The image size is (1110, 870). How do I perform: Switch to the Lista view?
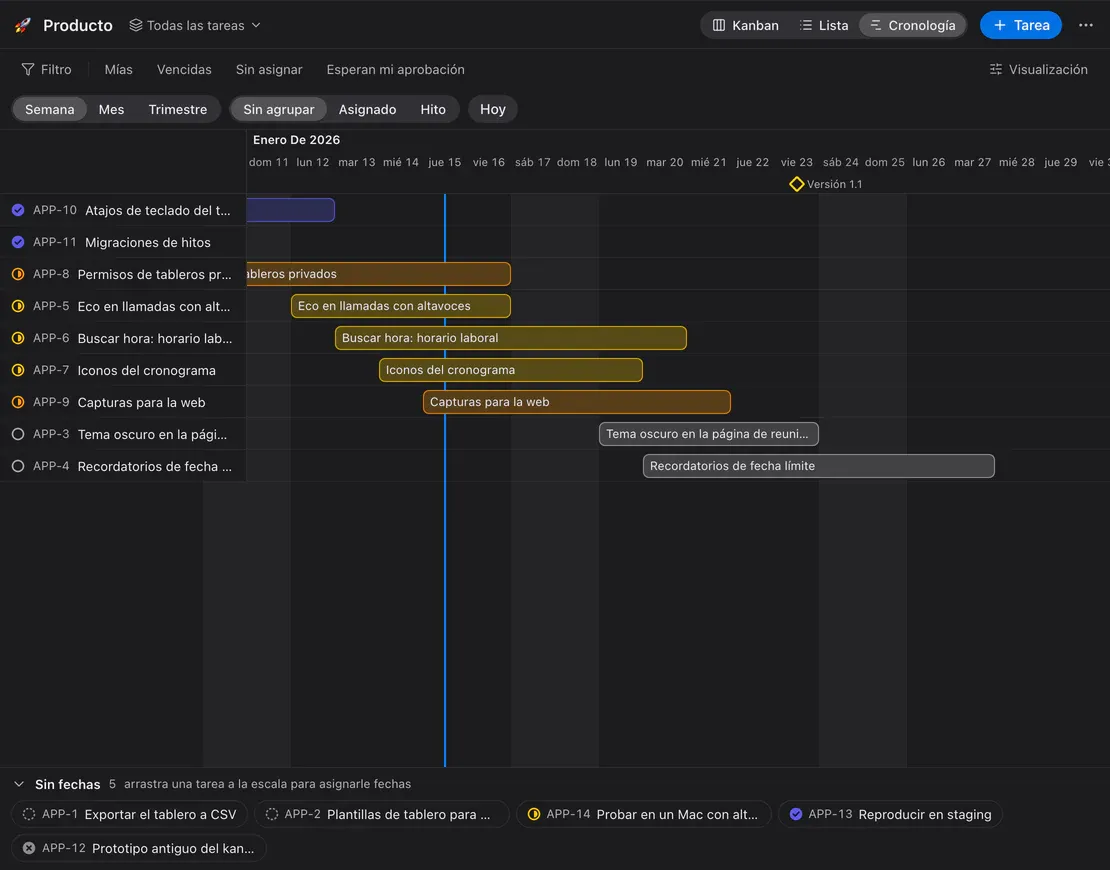pyautogui.click(x=824, y=25)
